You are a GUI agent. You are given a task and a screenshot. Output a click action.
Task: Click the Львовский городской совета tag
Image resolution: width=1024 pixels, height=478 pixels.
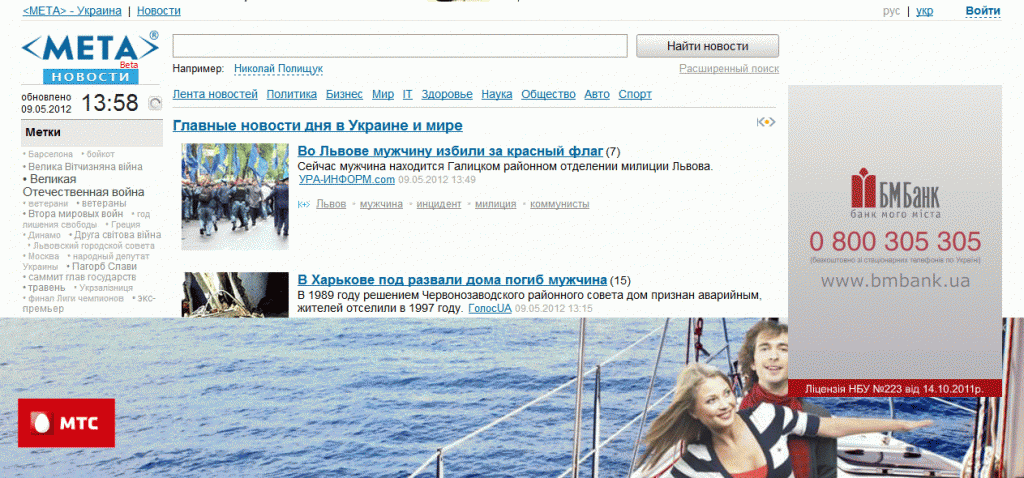pos(94,246)
